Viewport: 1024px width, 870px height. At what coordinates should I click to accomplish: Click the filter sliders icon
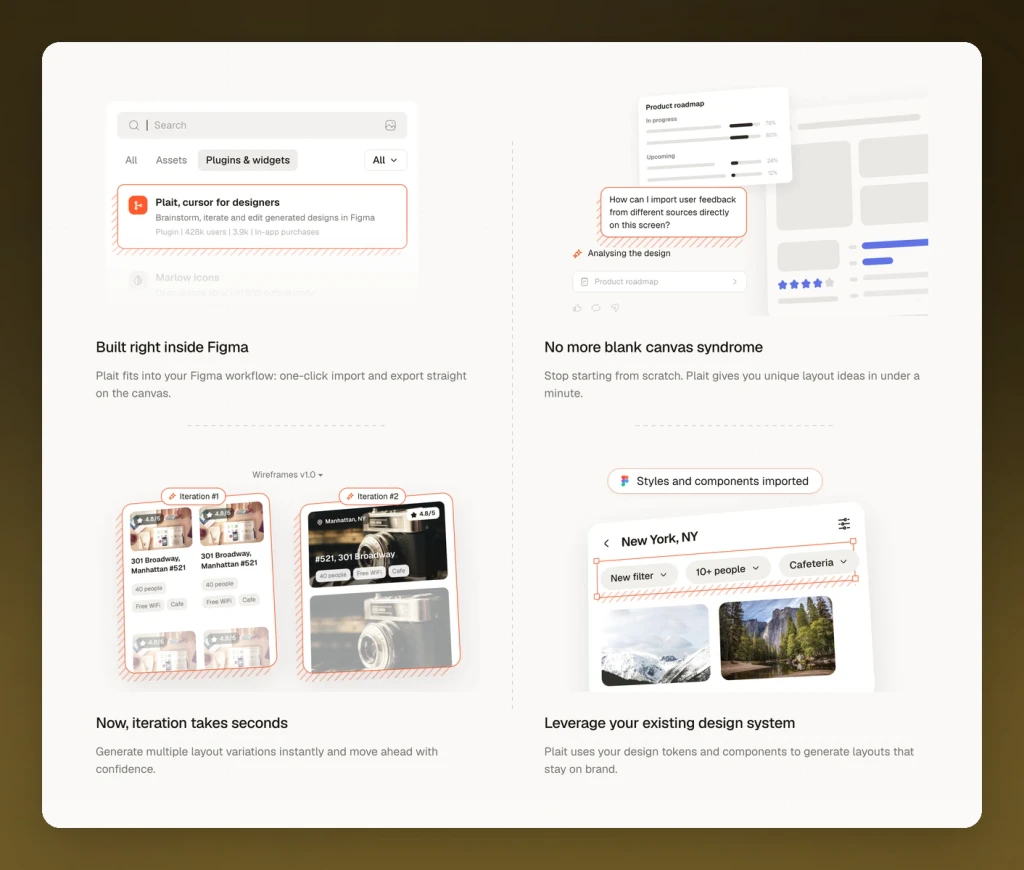(844, 524)
